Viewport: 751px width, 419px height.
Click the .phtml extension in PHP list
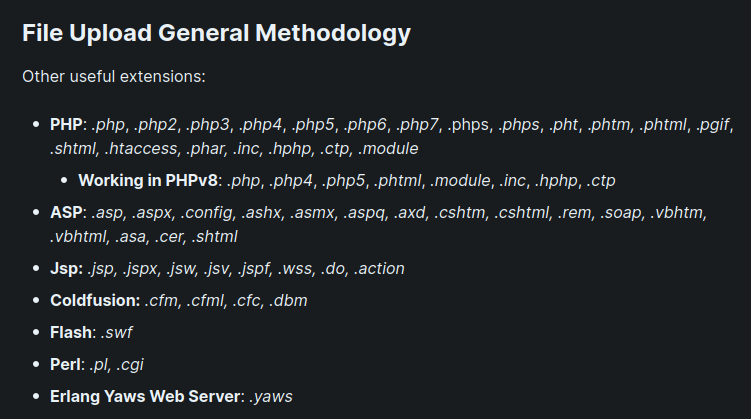click(x=664, y=125)
